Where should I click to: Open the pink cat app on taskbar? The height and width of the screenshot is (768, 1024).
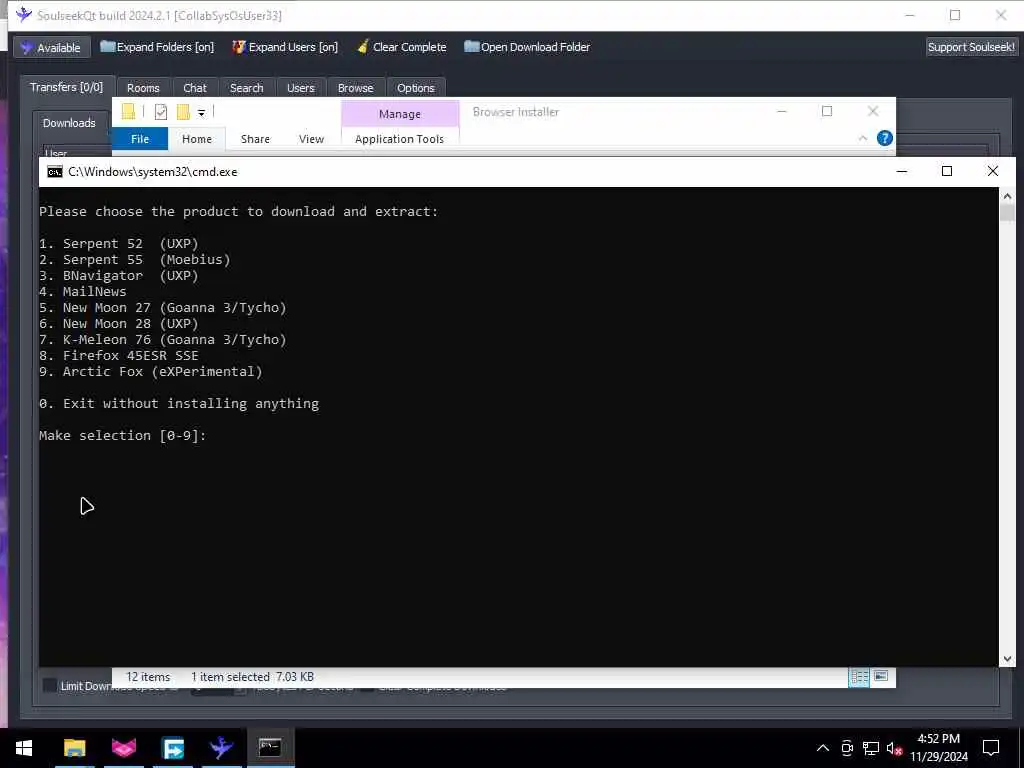(123, 748)
